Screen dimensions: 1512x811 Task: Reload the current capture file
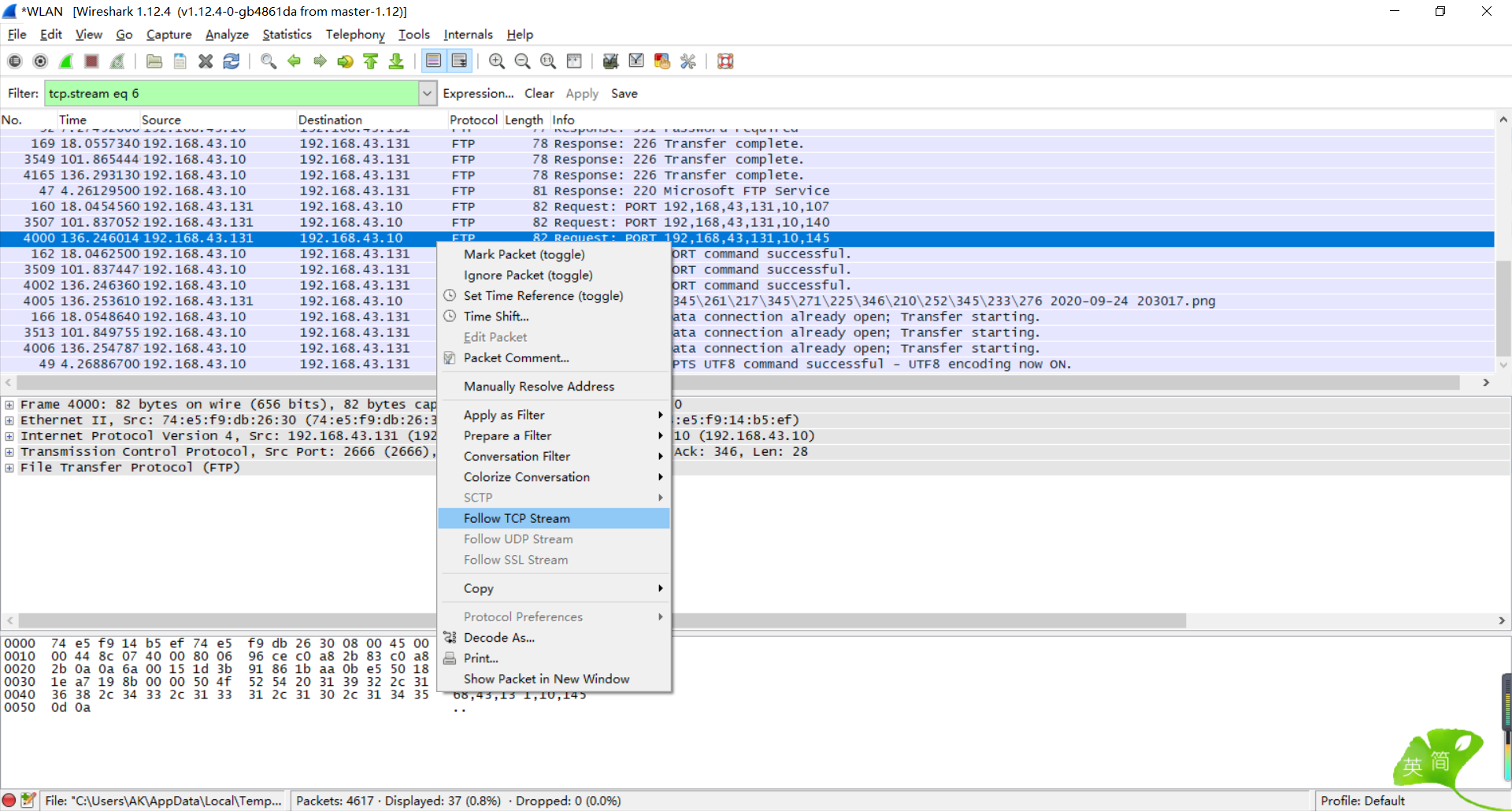point(232,61)
